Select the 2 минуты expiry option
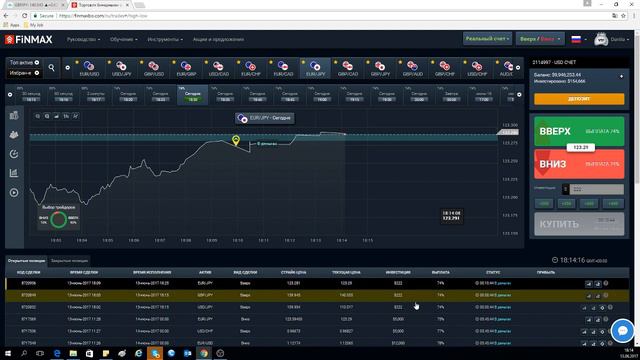640x360 pixels. tap(95, 96)
